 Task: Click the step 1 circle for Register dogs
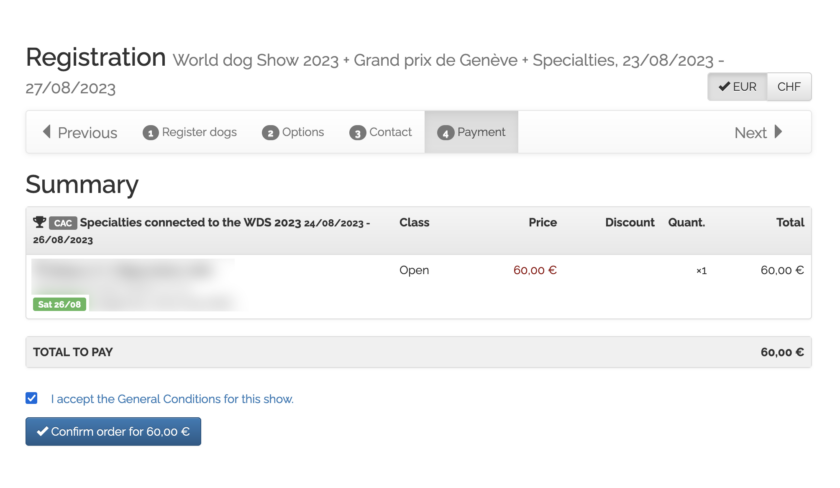pyautogui.click(x=151, y=133)
